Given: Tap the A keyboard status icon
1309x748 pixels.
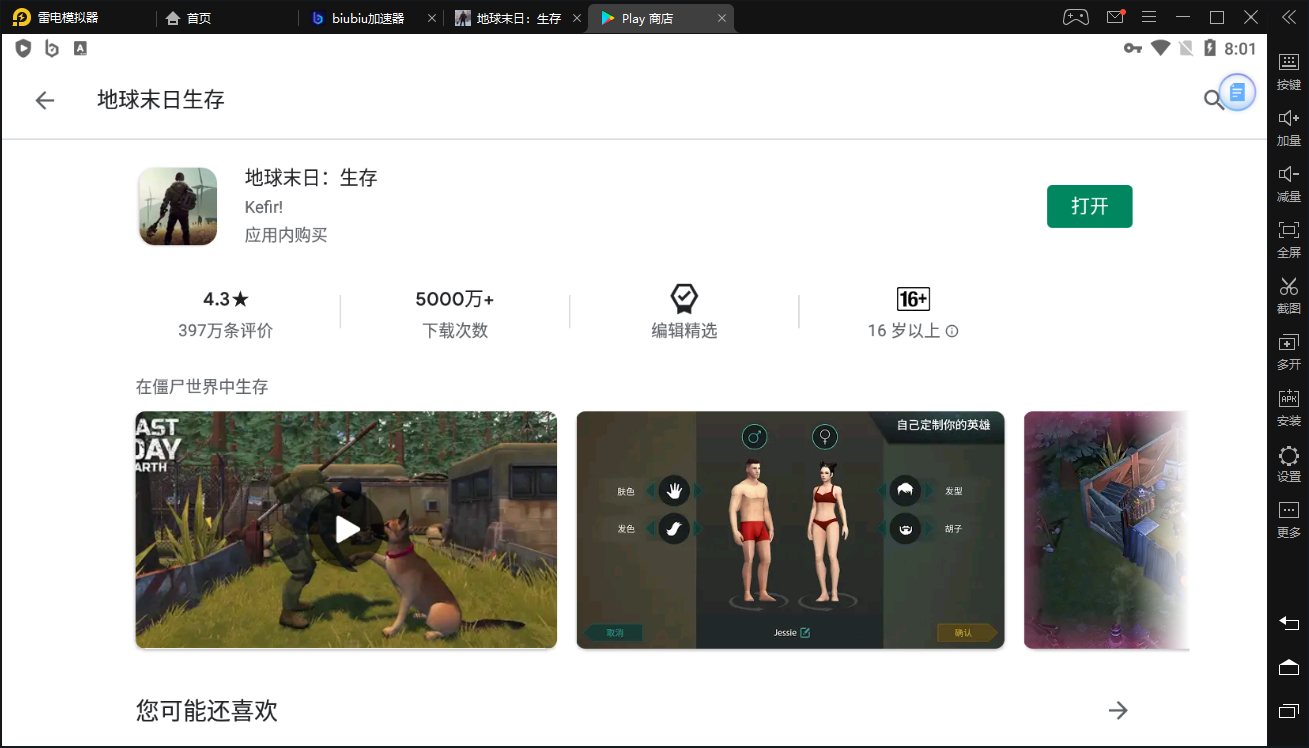Looking at the screenshot, I should (80, 48).
